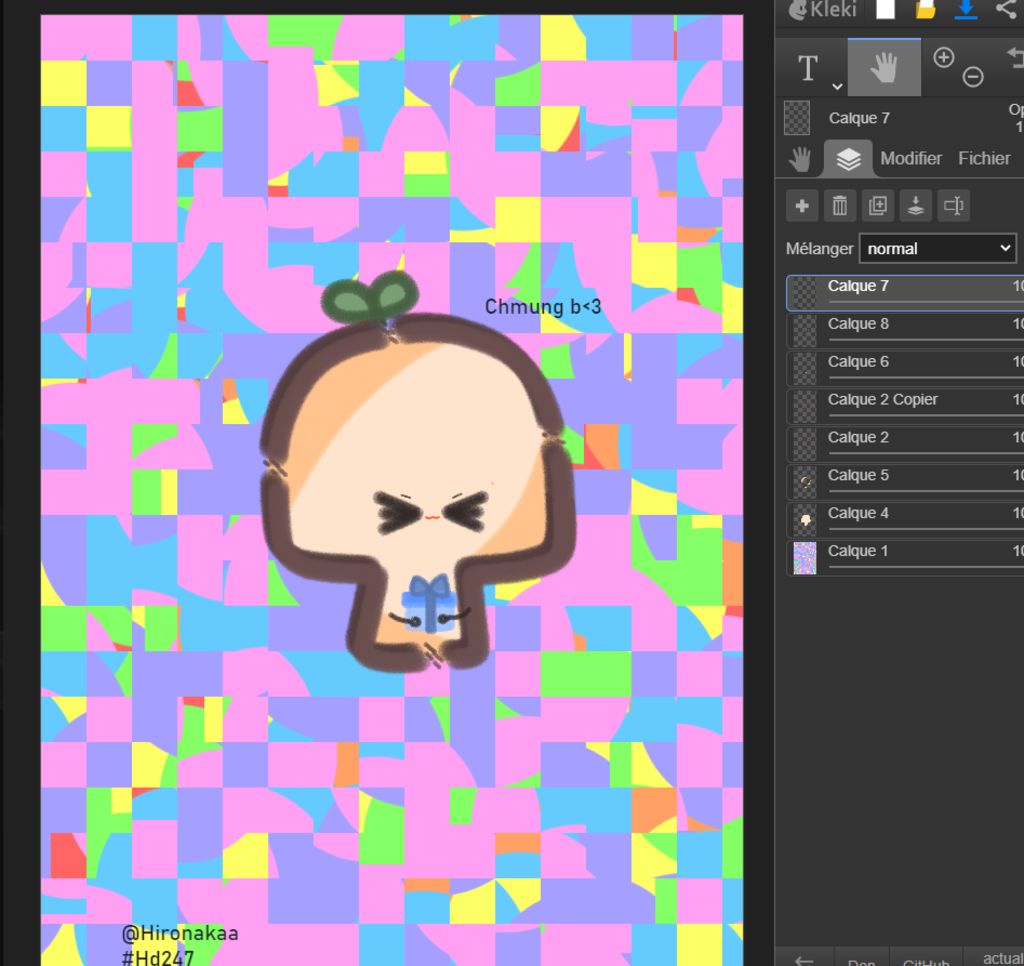Screen dimensions: 1024x966
Task: Open the Fichier tab
Action: (984, 158)
